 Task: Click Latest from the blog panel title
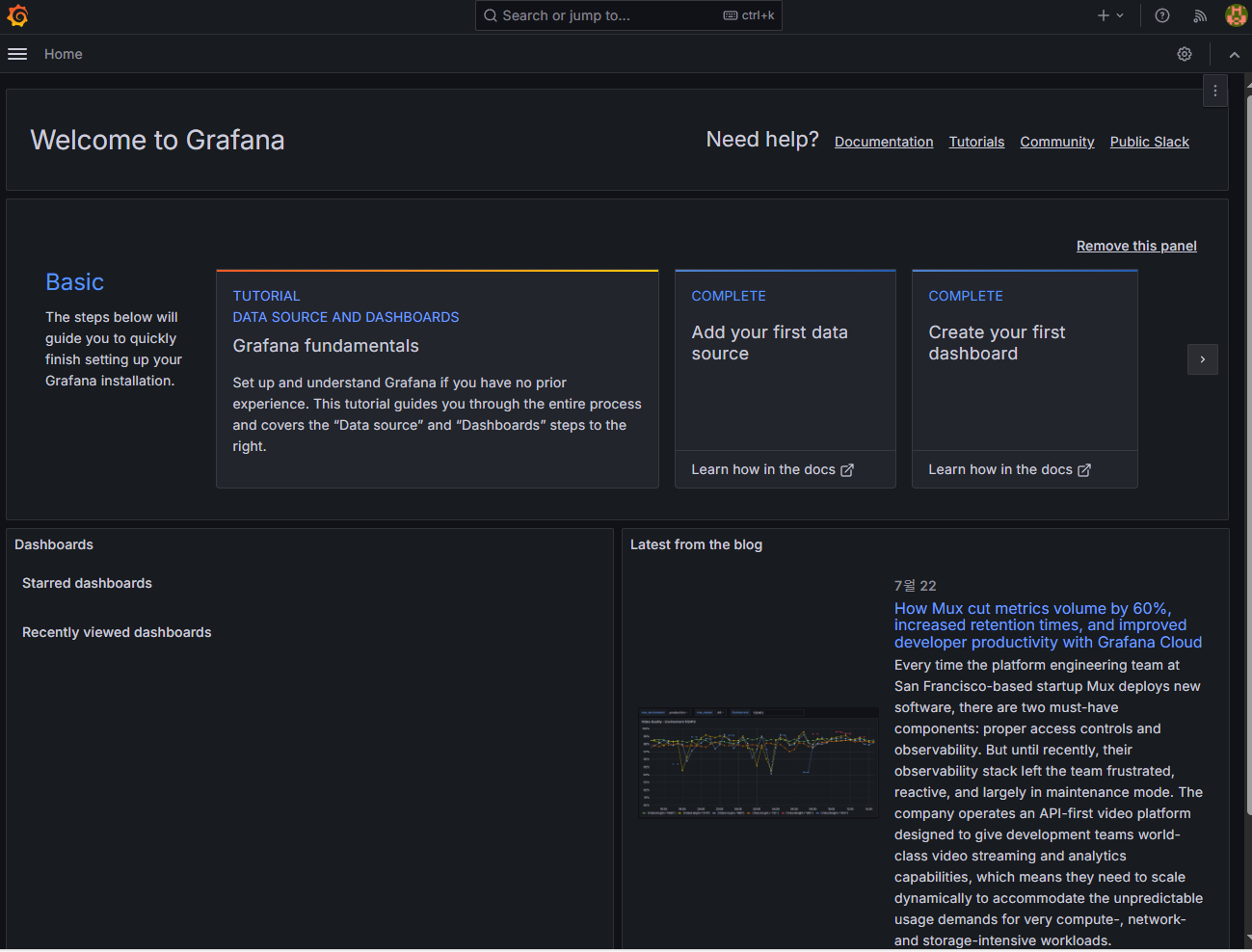(x=696, y=544)
